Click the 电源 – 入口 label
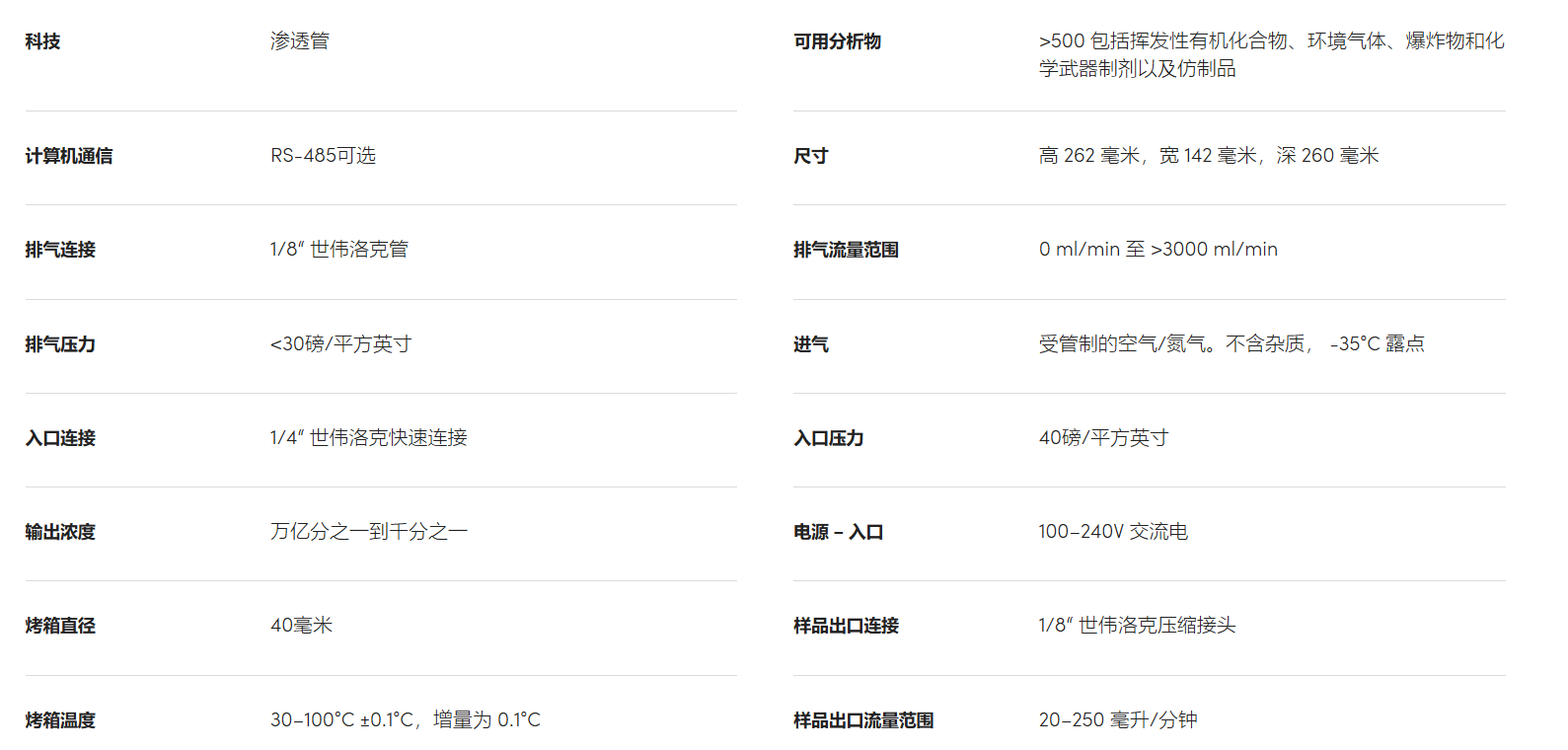Image resolution: width=1568 pixels, height=750 pixels. tap(838, 532)
